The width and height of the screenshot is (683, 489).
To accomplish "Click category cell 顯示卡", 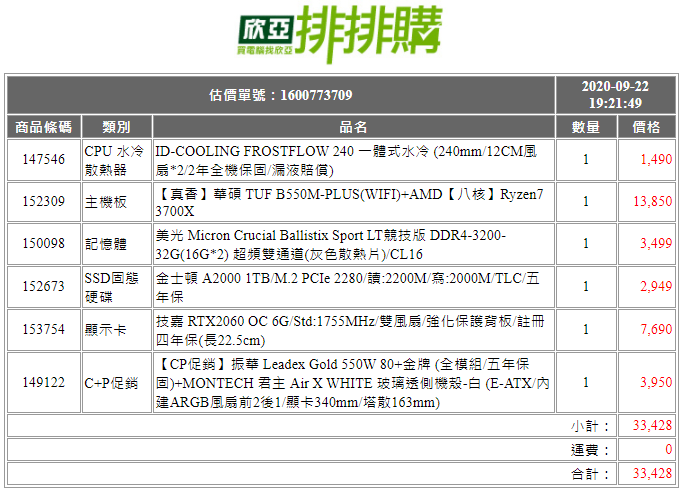I will [116, 329].
